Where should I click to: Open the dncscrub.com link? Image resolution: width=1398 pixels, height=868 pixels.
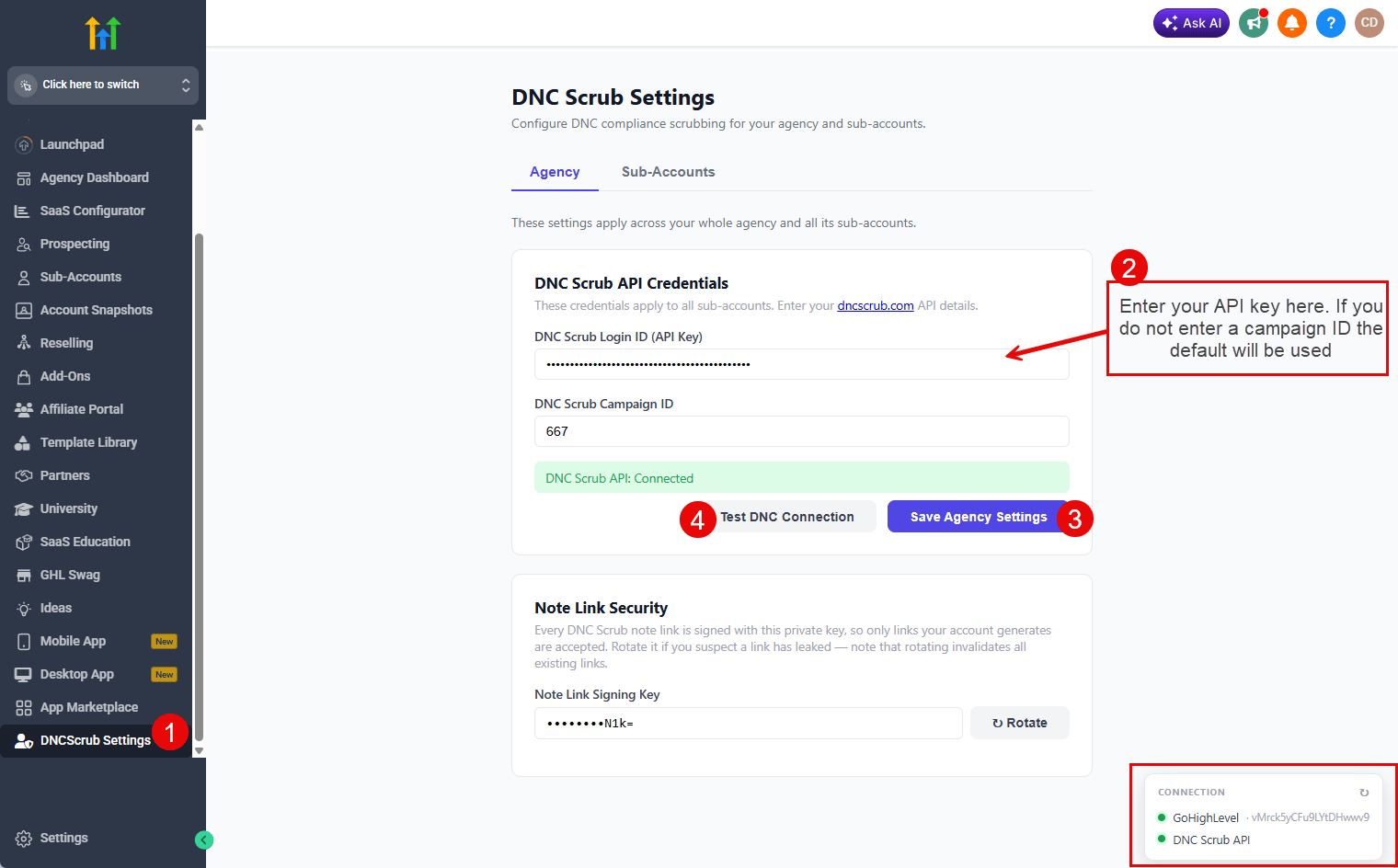(x=876, y=305)
